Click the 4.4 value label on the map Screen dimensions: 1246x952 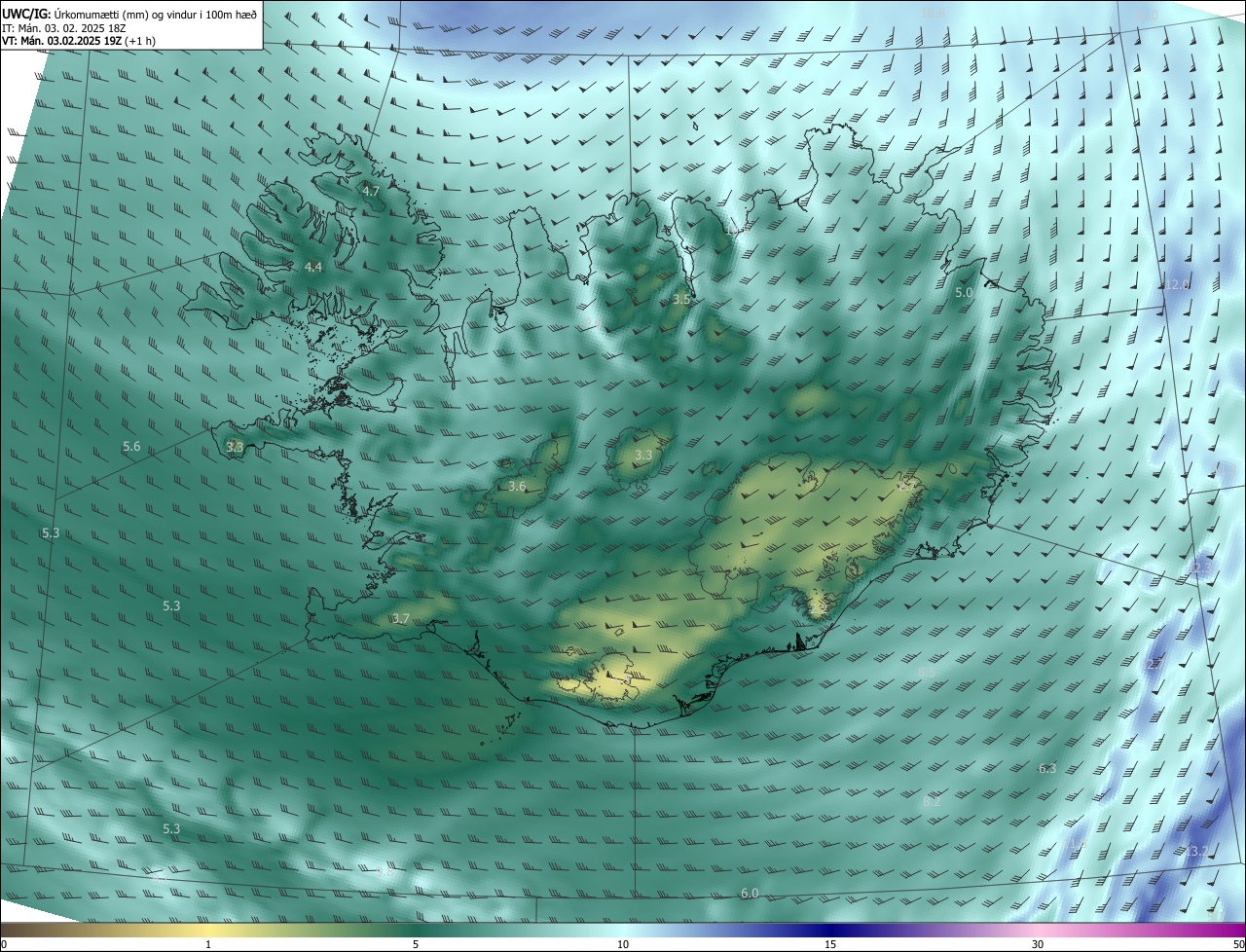313,267
